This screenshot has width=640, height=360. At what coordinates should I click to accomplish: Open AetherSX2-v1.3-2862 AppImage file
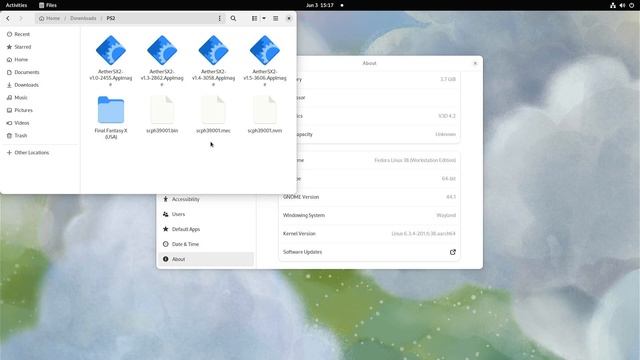click(x=162, y=60)
